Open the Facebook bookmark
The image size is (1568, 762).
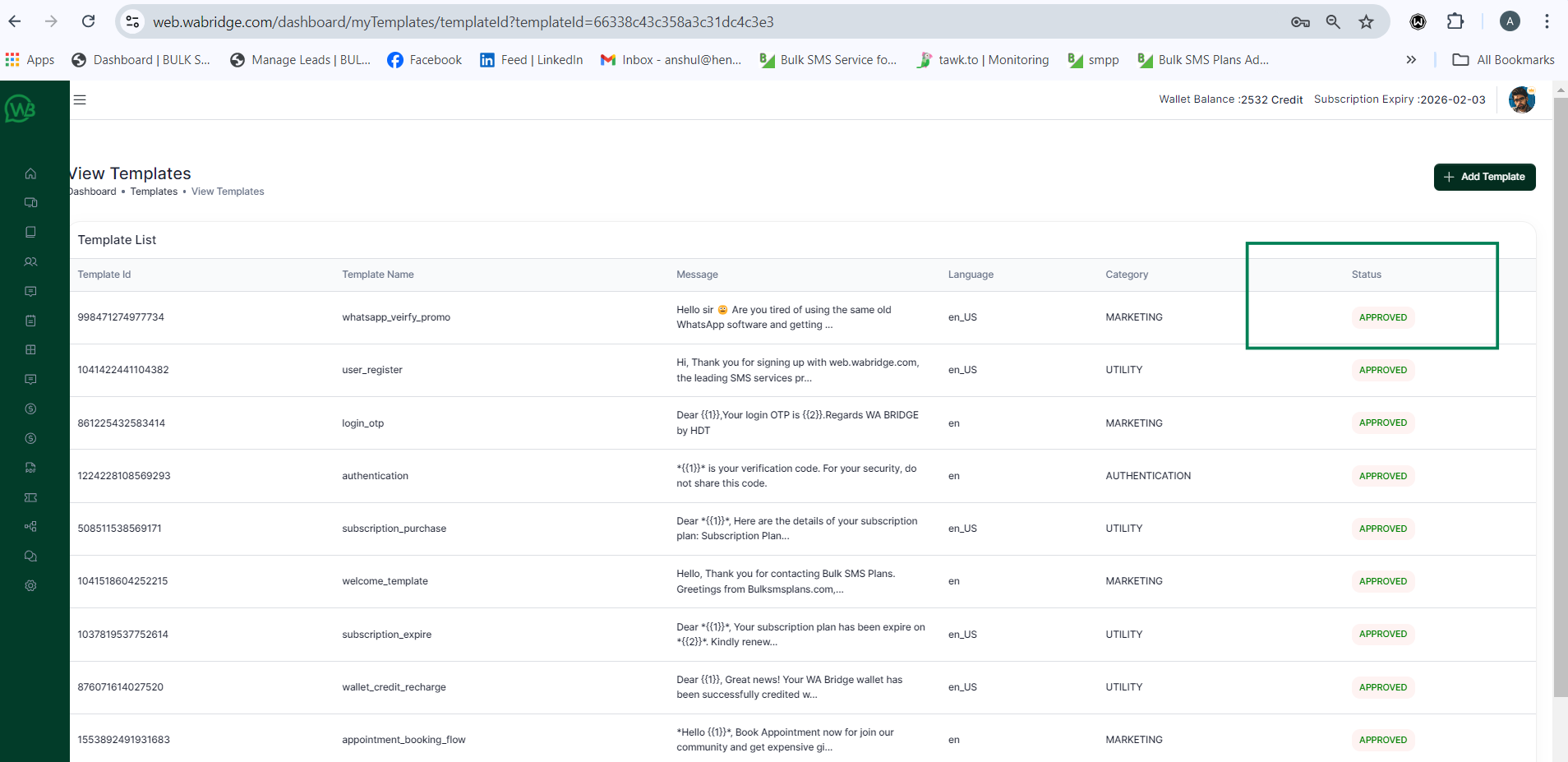[424, 60]
